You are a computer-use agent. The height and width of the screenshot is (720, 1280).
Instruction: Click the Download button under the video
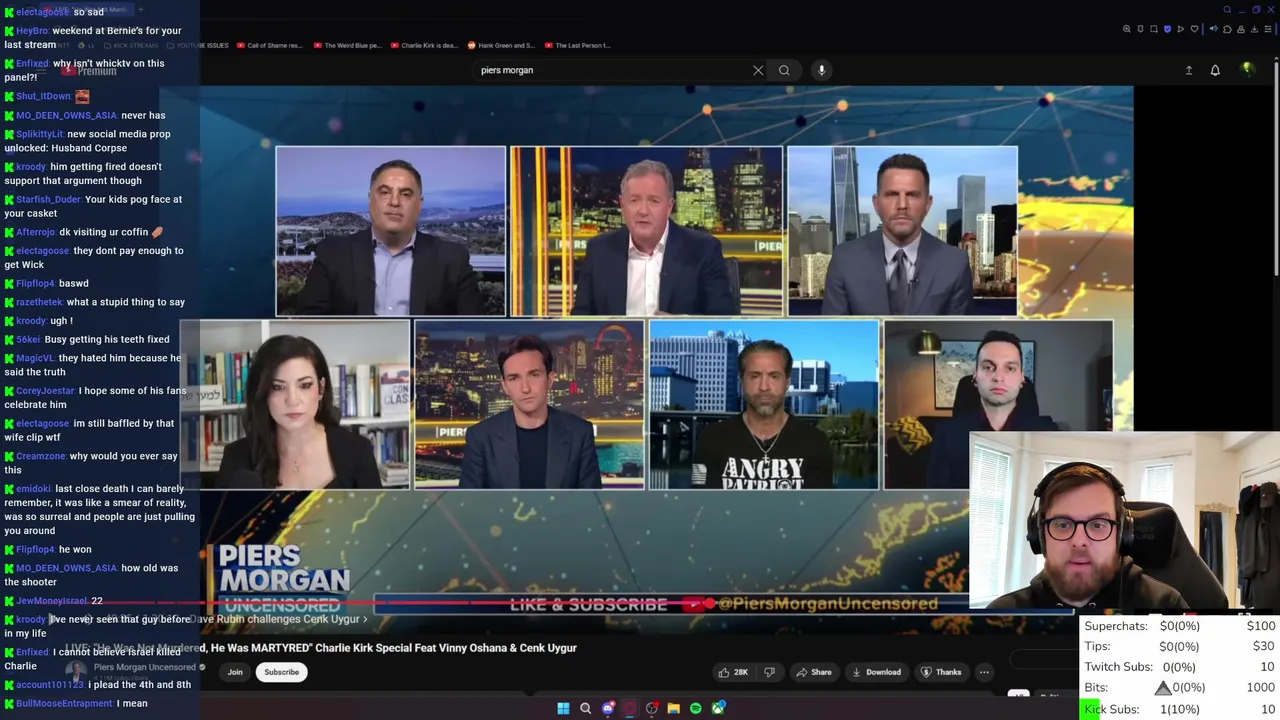(x=876, y=672)
